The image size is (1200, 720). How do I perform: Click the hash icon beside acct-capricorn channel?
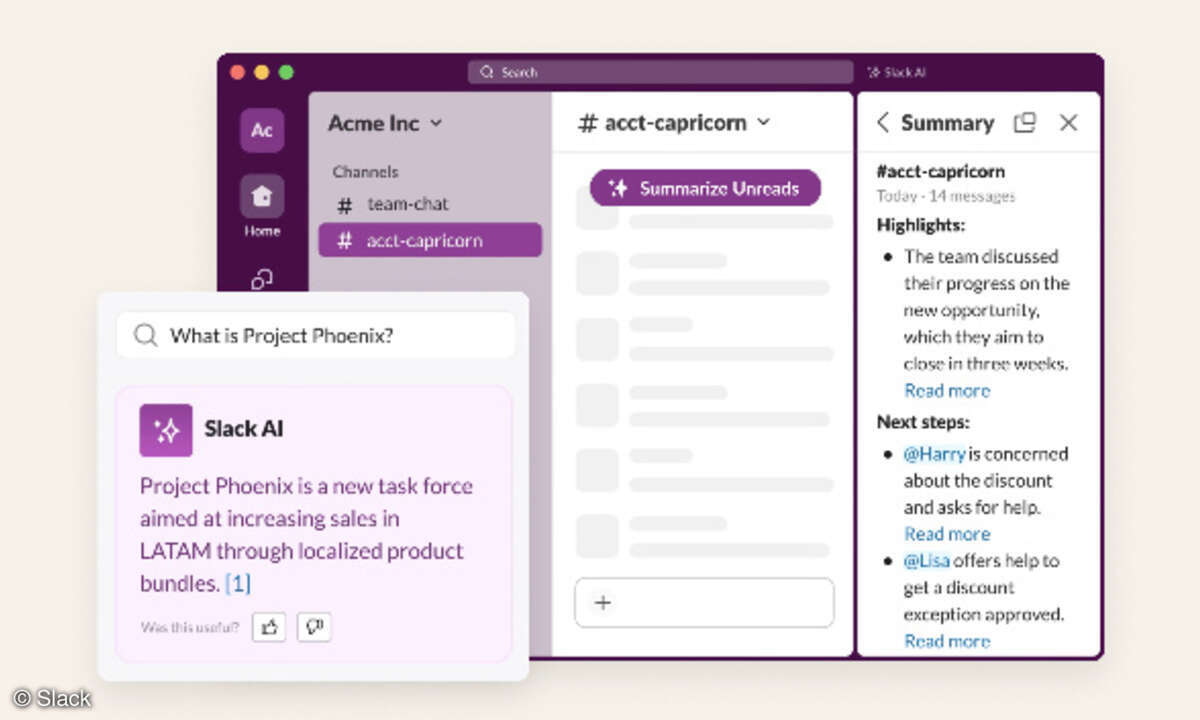pyautogui.click(x=345, y=241)
